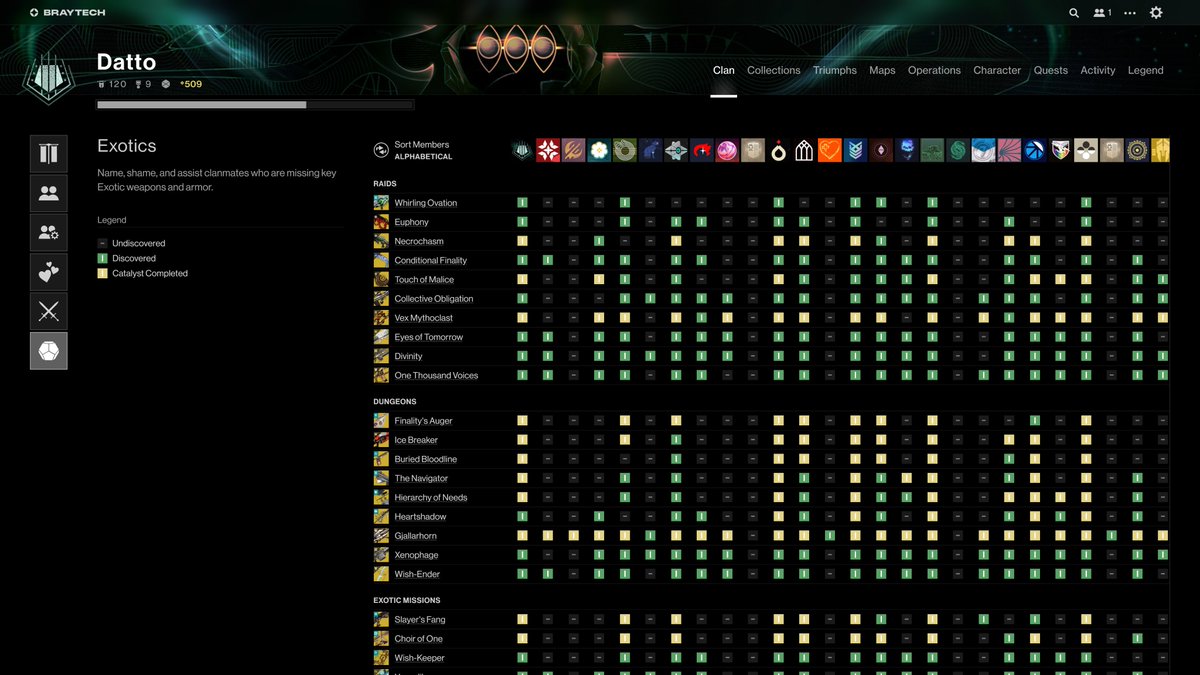Click the EXOTIC MISSIONS section heading
The width and height of the screenshot is (1200, 675).
click(x=409, y=600)
